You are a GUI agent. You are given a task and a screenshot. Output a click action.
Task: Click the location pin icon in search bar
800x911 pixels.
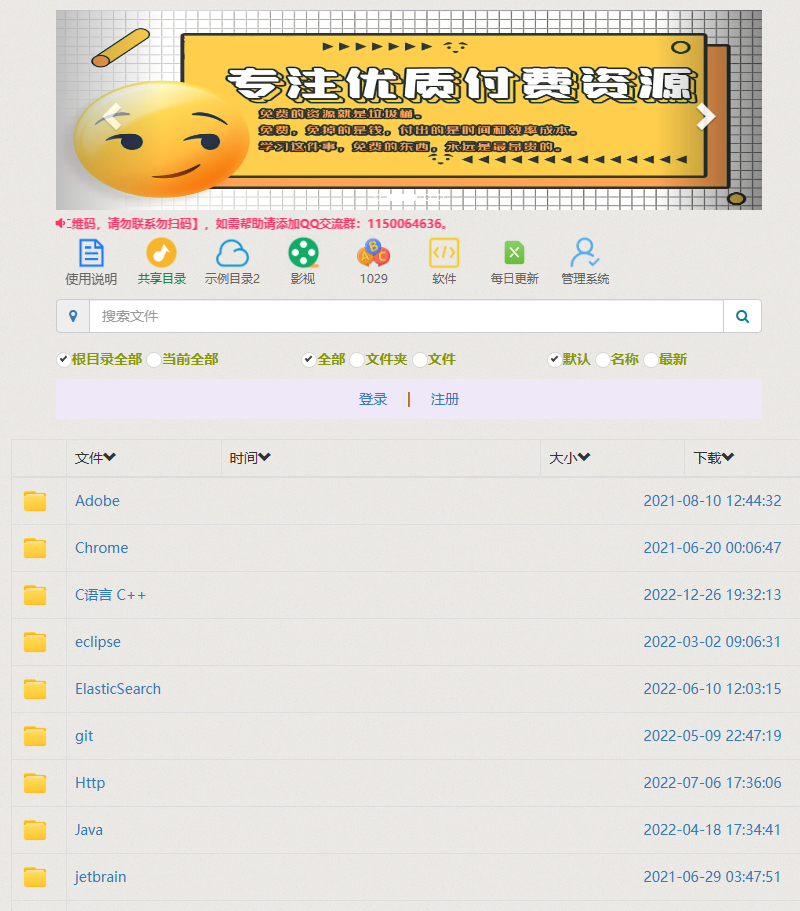(x=73, y=316)
